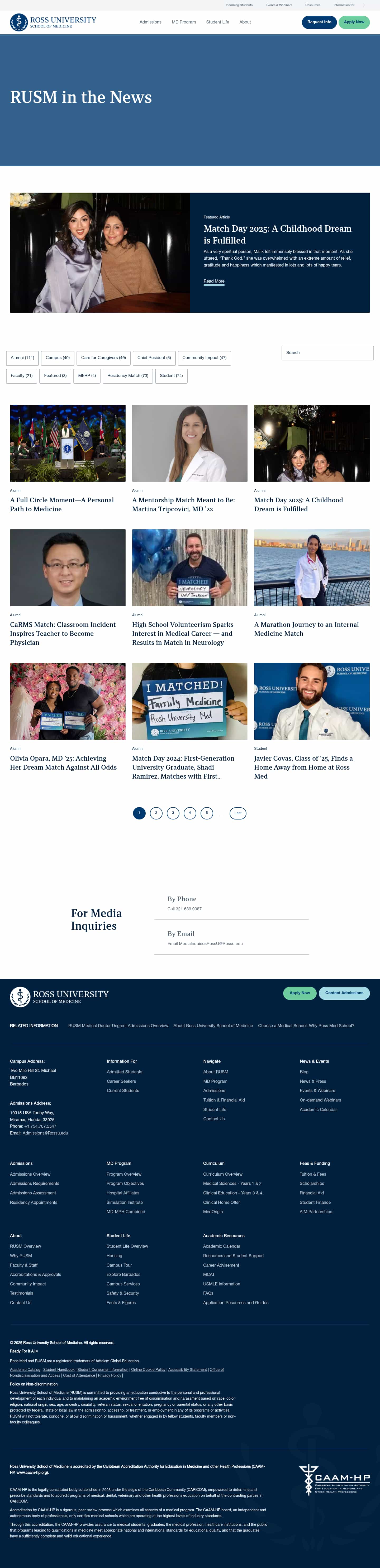The width and height of the screenshot is (380, 1568).
Task: Open Incoming Students in top bar
Action: [239, 5]
